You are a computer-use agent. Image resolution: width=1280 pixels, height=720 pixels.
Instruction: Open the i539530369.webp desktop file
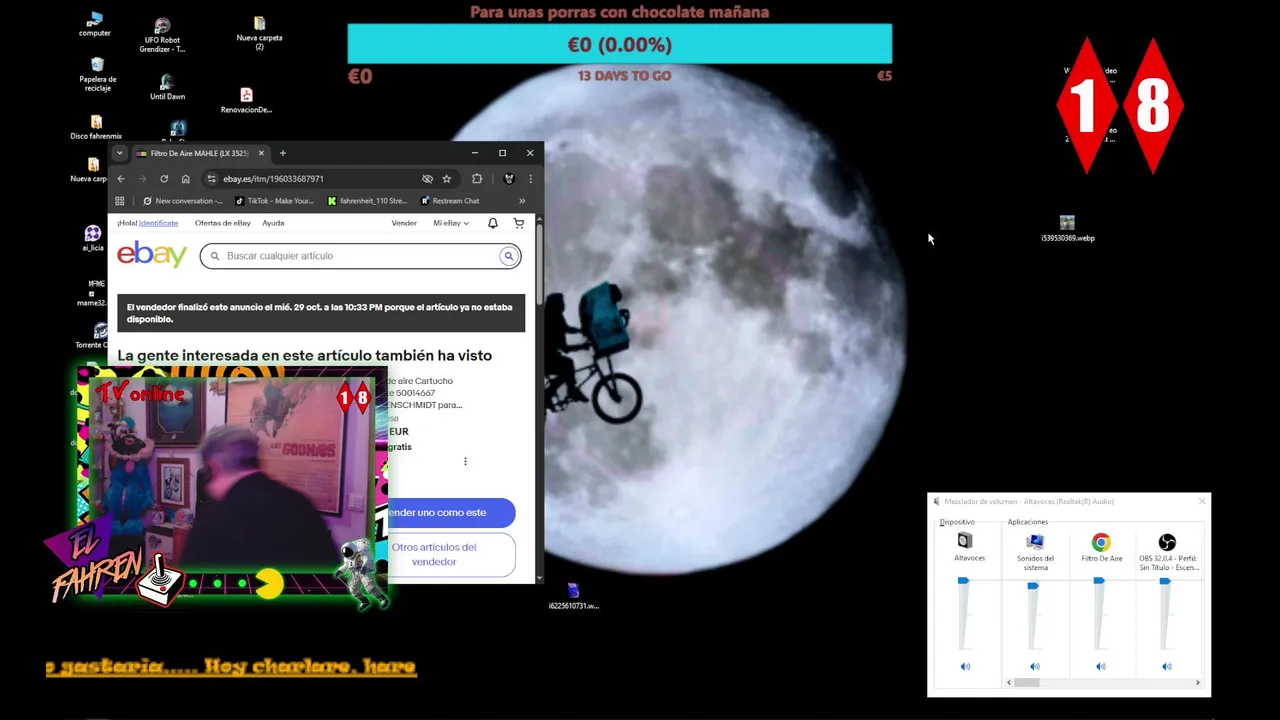coord(1067,229)
